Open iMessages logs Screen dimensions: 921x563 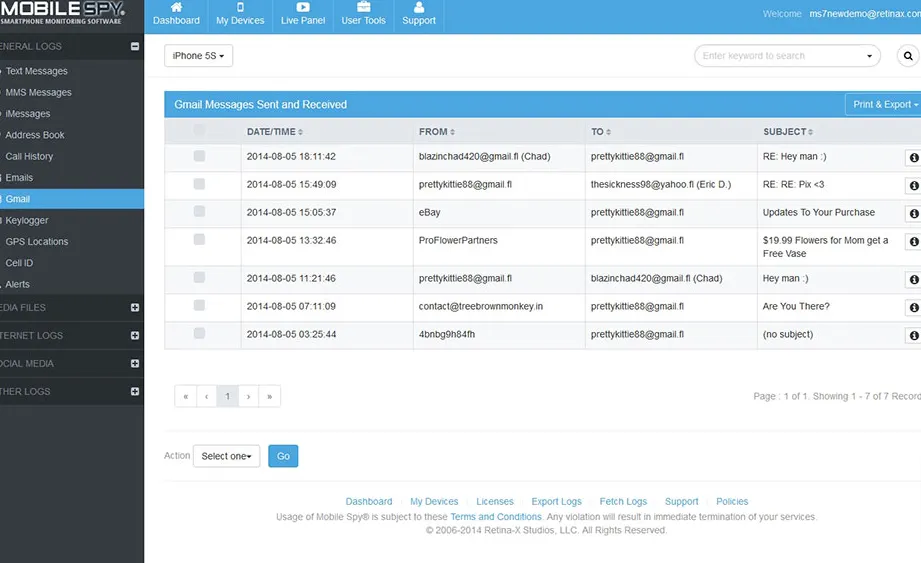point(28,114)
